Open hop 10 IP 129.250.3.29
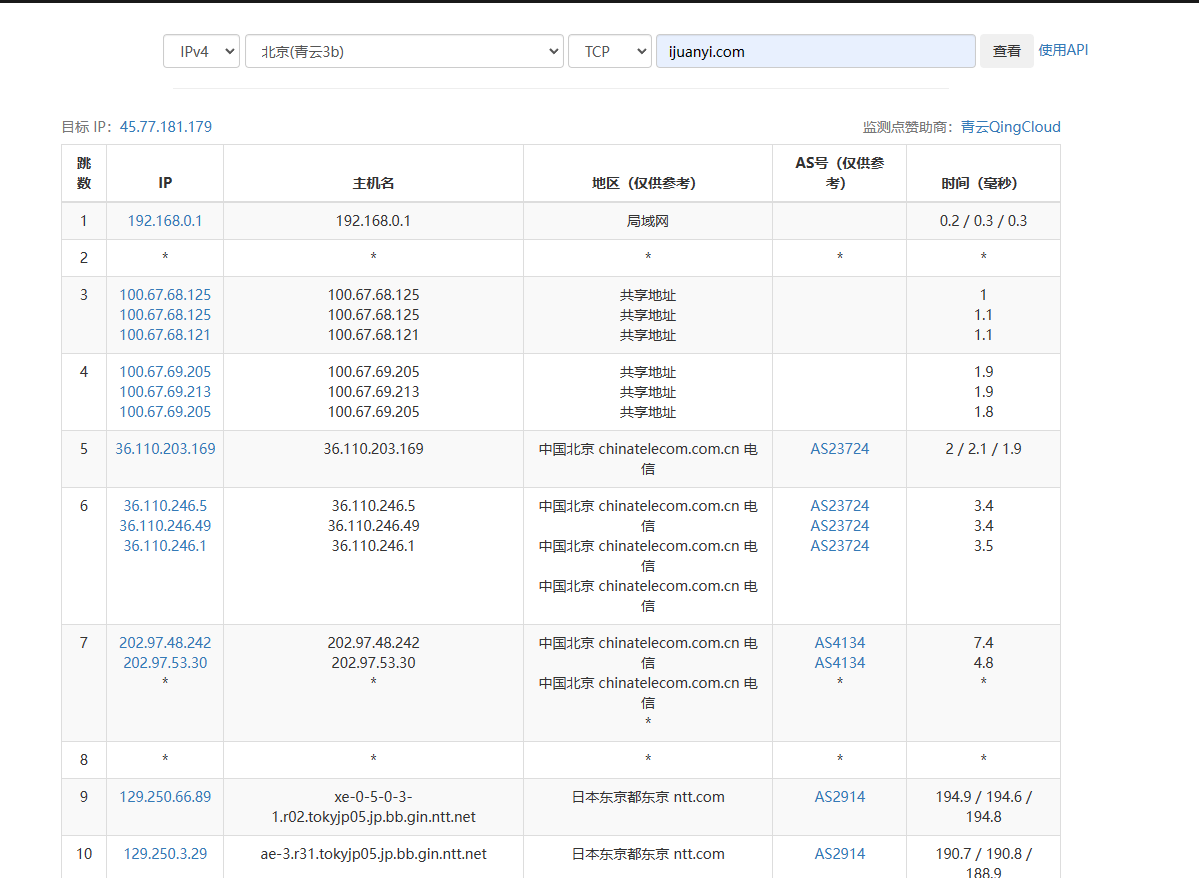 [165, 854]
